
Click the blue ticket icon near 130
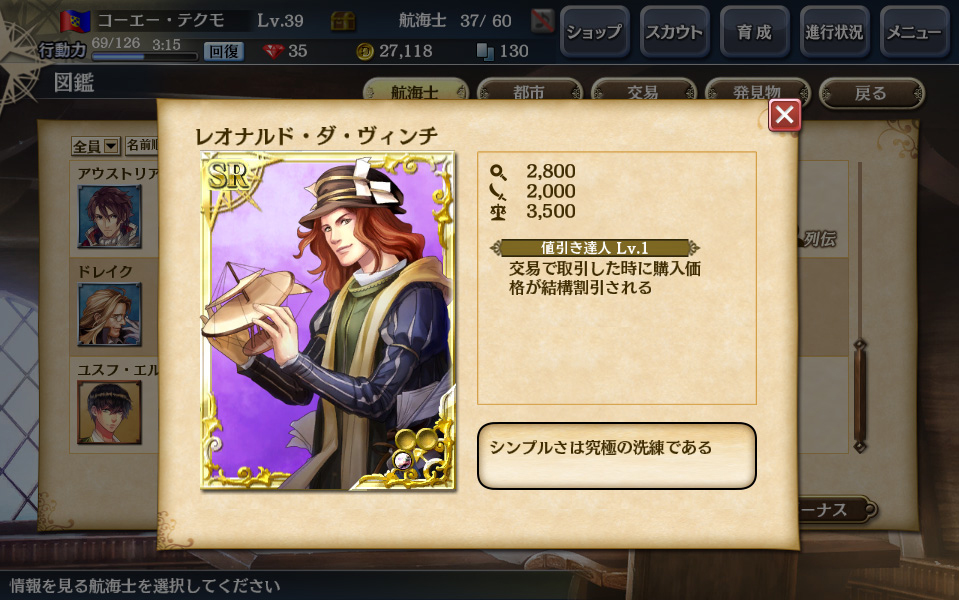point(485,51)
